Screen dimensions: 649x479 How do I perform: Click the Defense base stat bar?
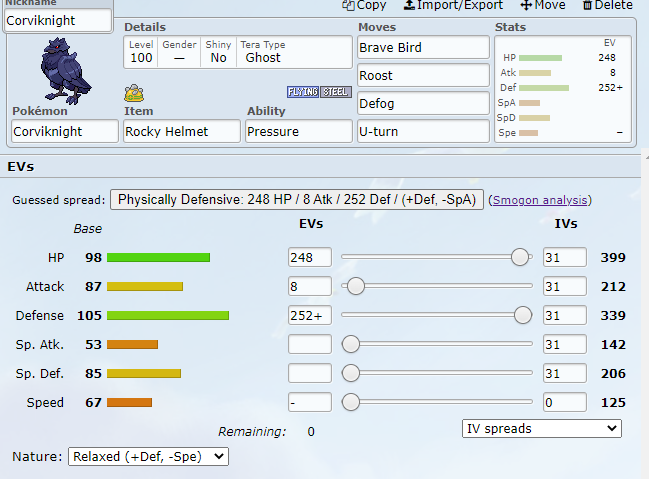(168, 315)
